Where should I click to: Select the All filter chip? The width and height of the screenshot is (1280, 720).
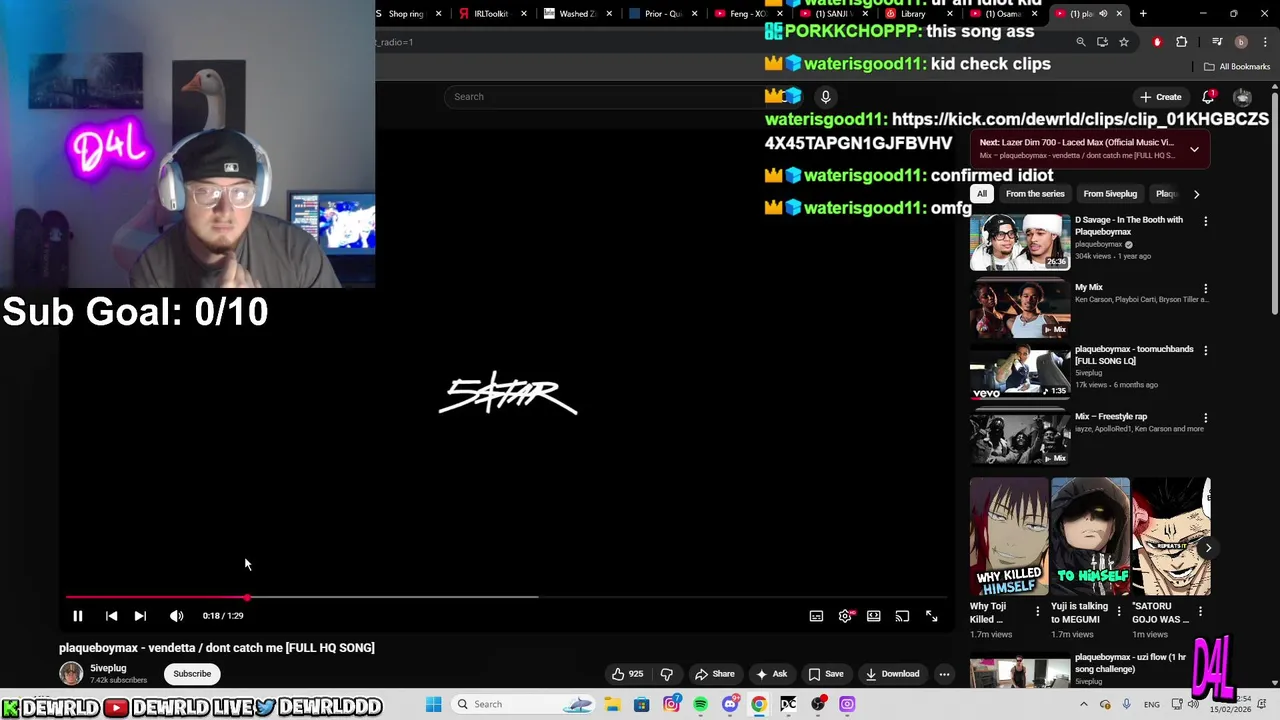tap(981, 194)
